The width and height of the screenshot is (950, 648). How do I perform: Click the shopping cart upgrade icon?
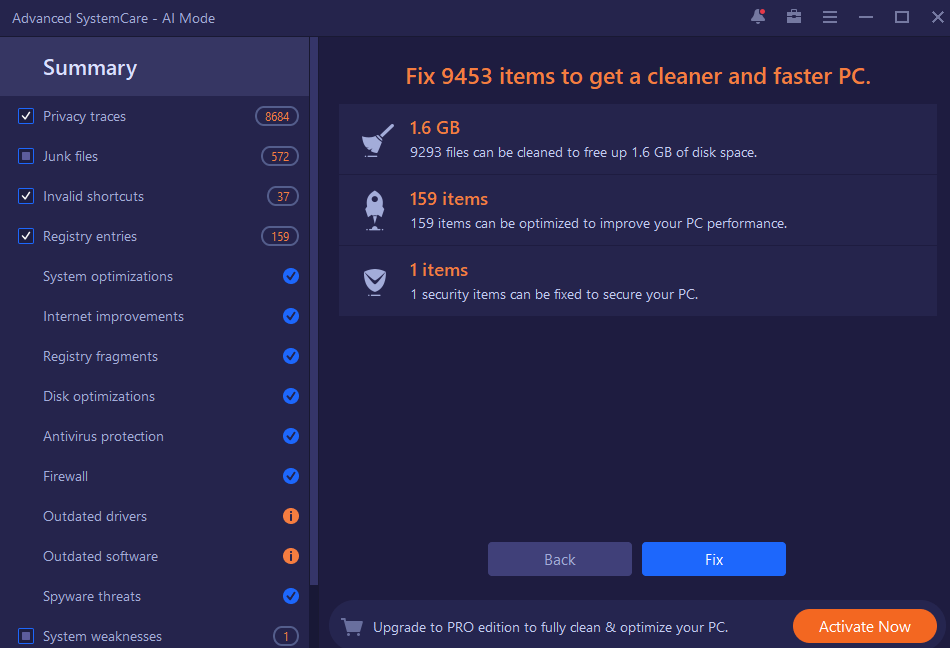point(352,627)
